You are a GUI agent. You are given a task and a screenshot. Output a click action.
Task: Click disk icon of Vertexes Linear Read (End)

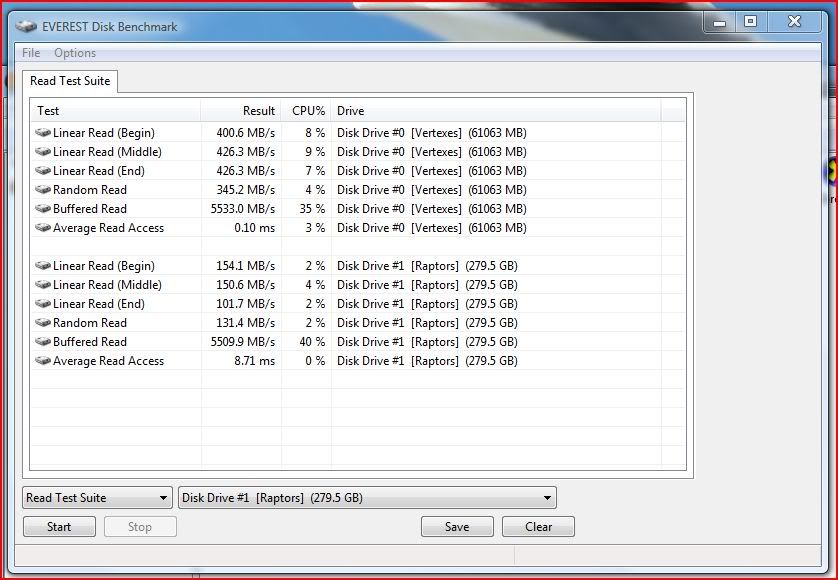coord(43,171)
